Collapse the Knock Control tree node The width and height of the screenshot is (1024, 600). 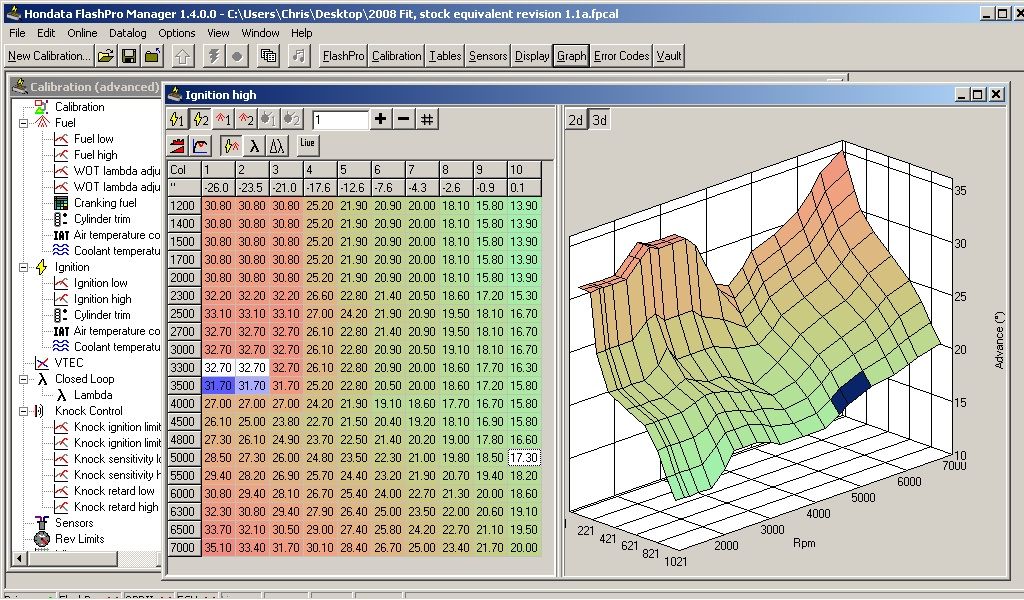[24, 411]
